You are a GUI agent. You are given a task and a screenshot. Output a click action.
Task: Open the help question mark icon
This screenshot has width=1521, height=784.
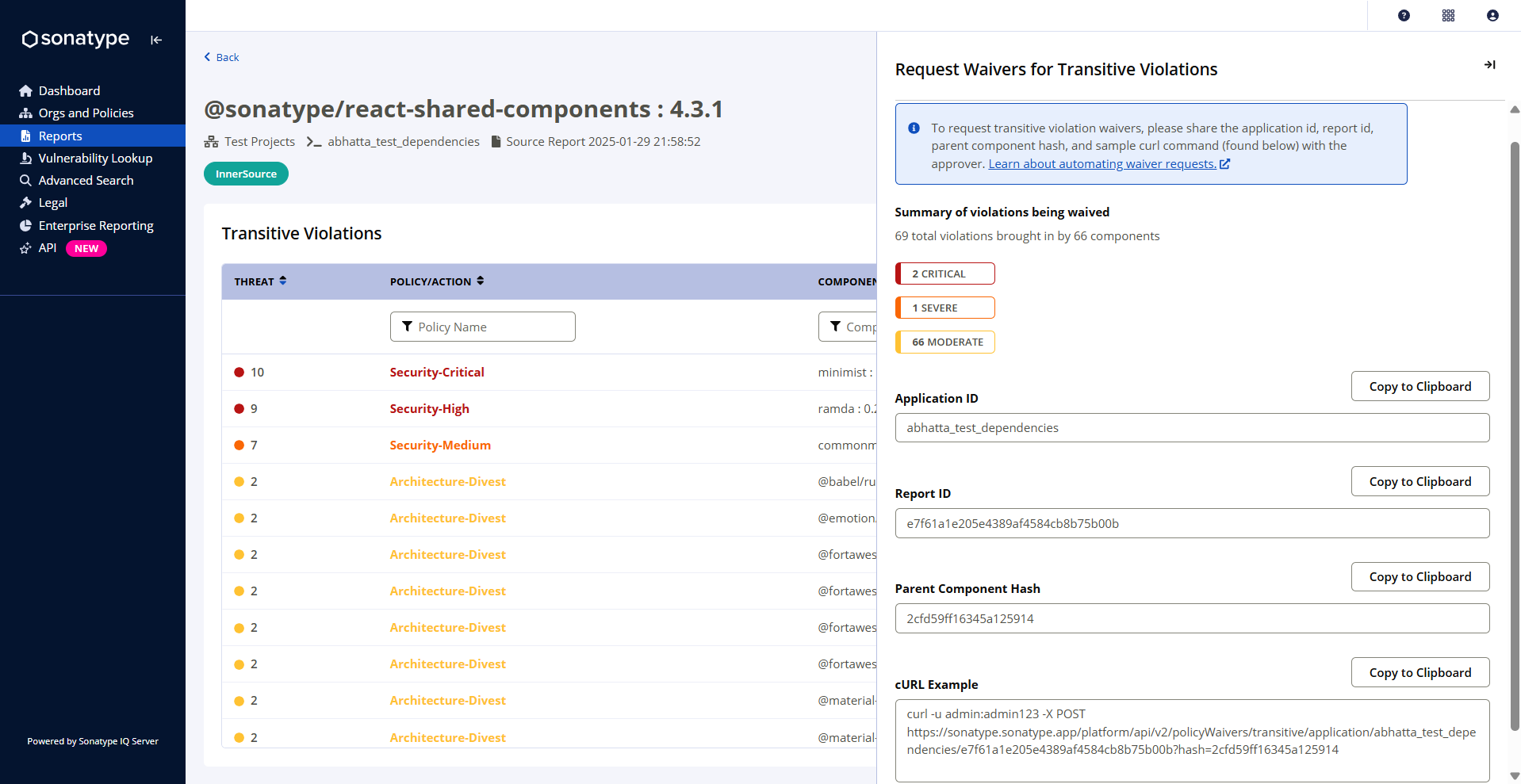[x=1404, y=16]
